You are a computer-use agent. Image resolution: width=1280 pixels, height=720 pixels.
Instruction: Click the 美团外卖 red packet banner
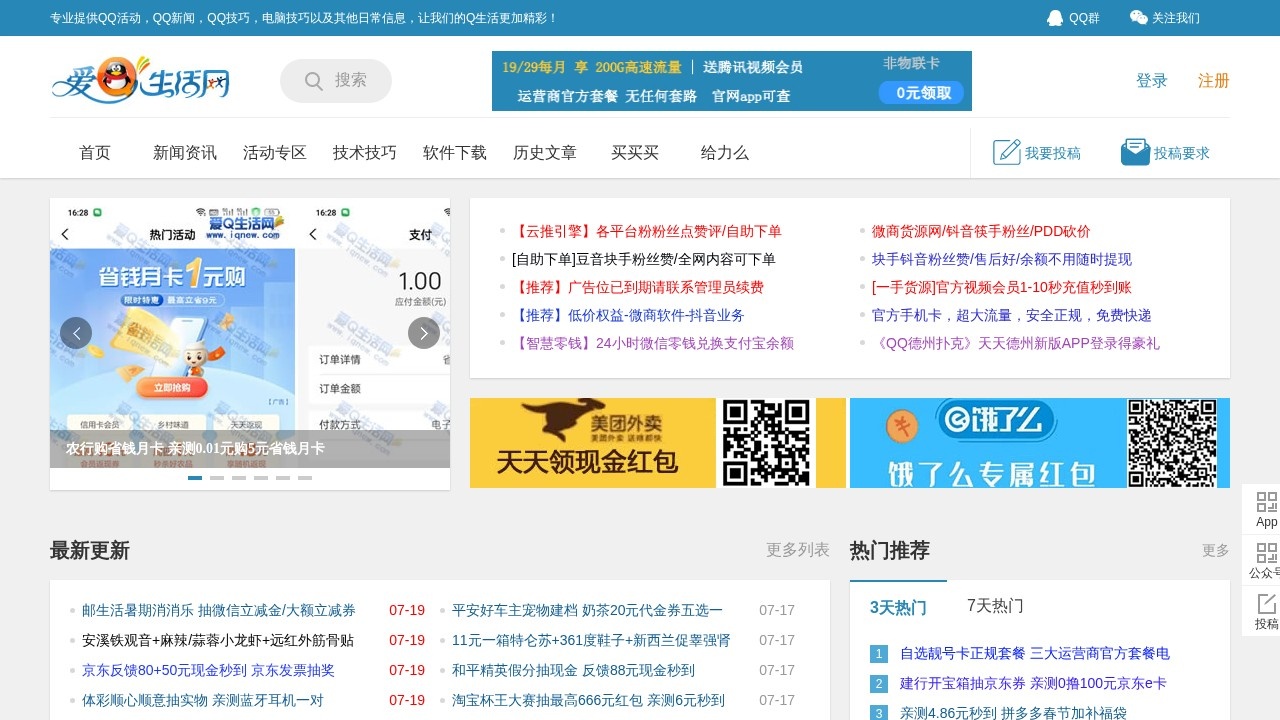(658, 443)
